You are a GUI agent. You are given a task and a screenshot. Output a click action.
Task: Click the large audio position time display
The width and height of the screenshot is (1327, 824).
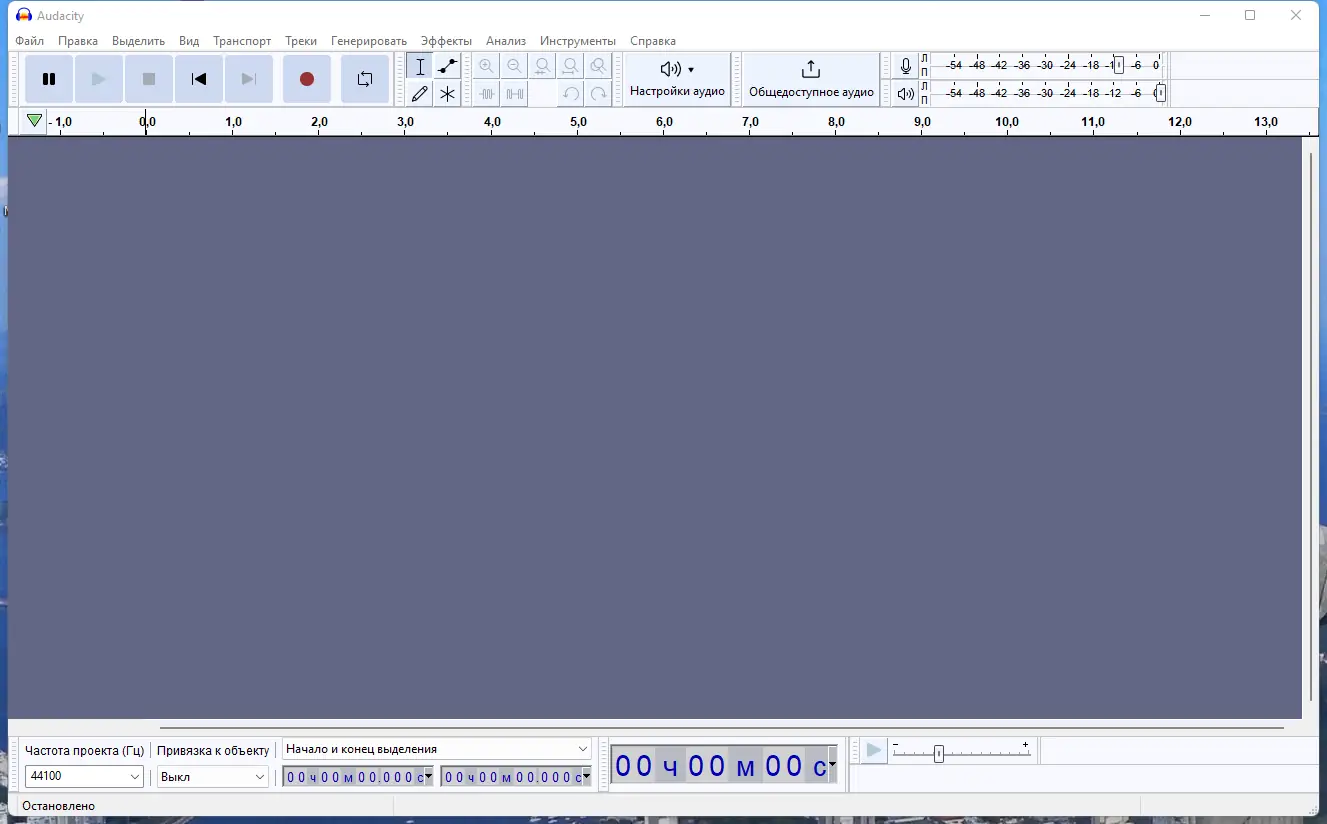tap(719, 766)
